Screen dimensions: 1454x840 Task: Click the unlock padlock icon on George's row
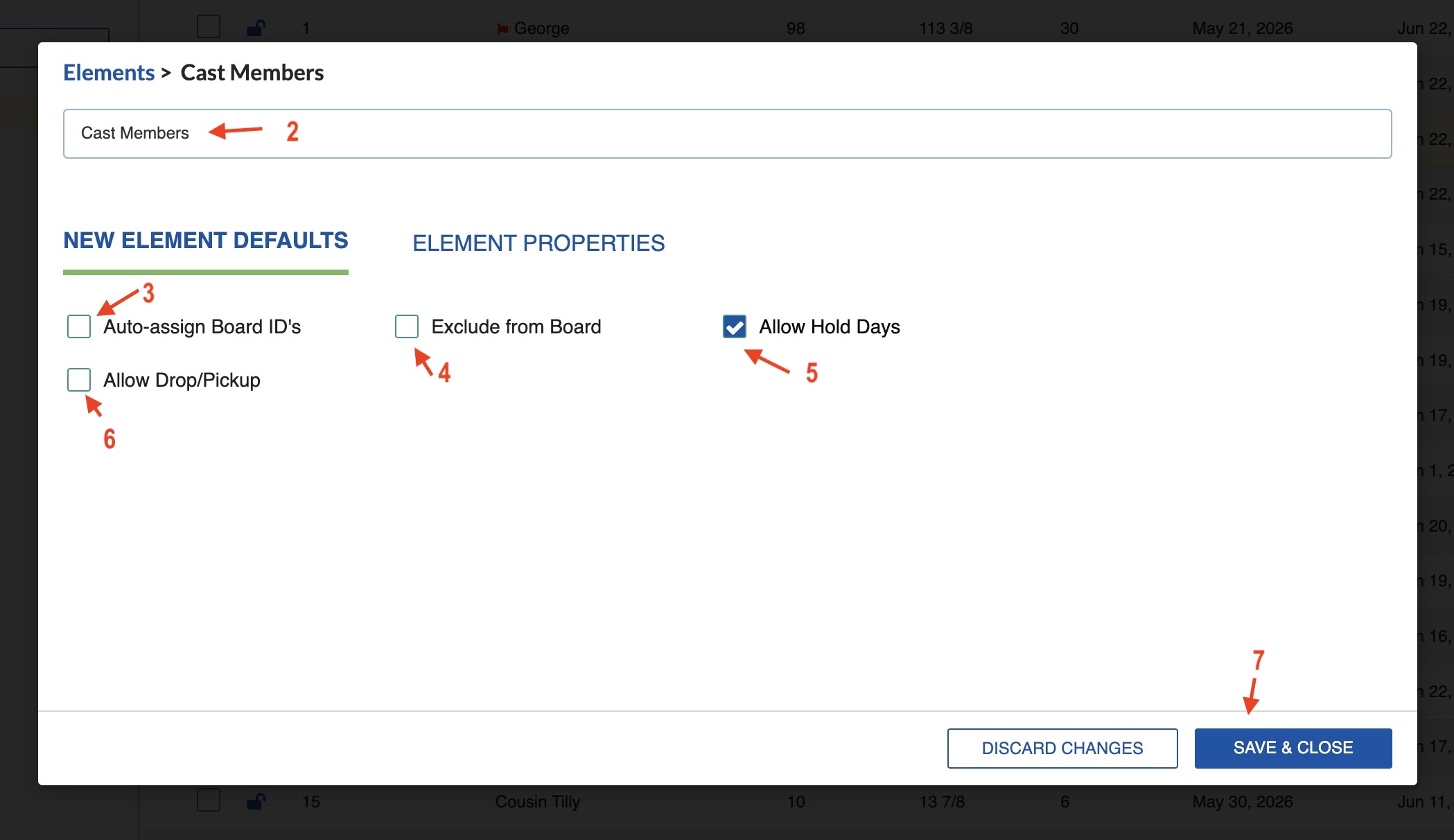click(x=256, y=26)
